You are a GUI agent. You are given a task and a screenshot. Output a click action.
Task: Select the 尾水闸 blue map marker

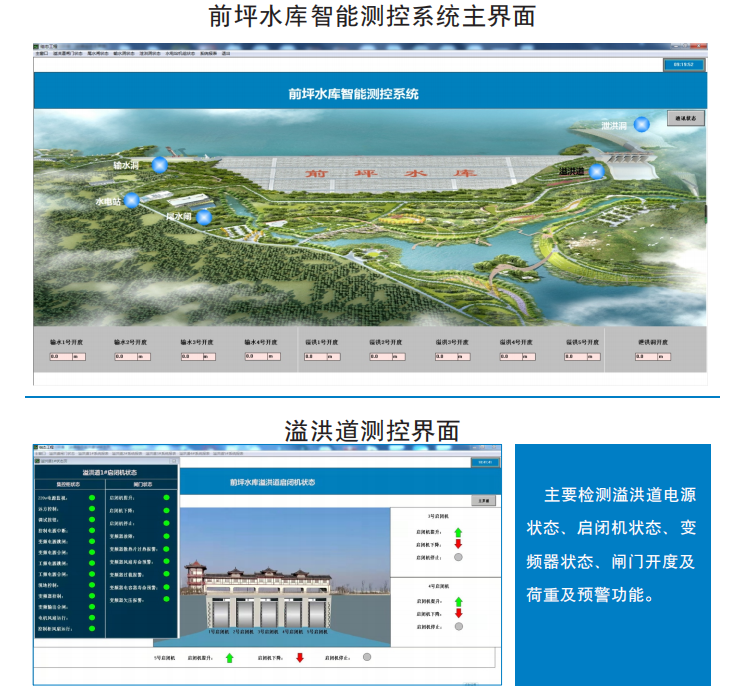(204, 217)
